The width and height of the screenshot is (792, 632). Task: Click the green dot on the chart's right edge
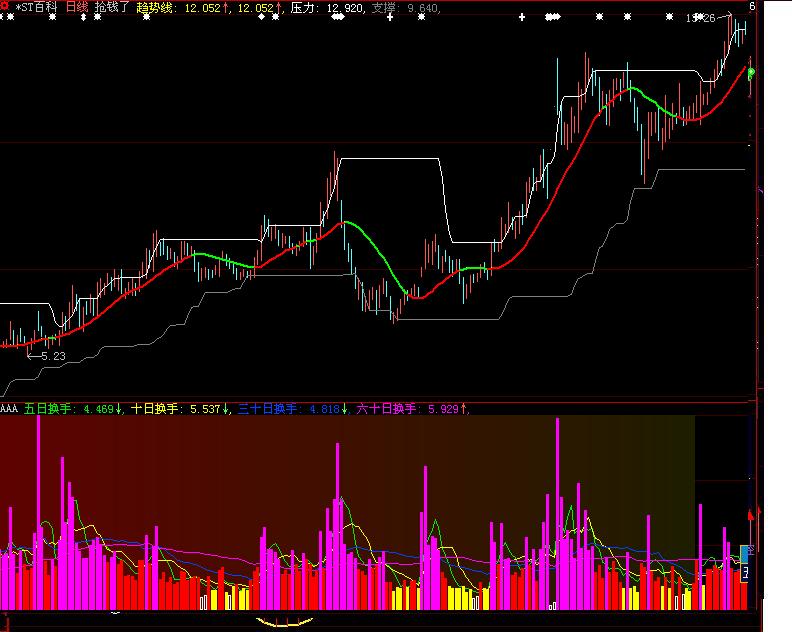tap(751, 72)
